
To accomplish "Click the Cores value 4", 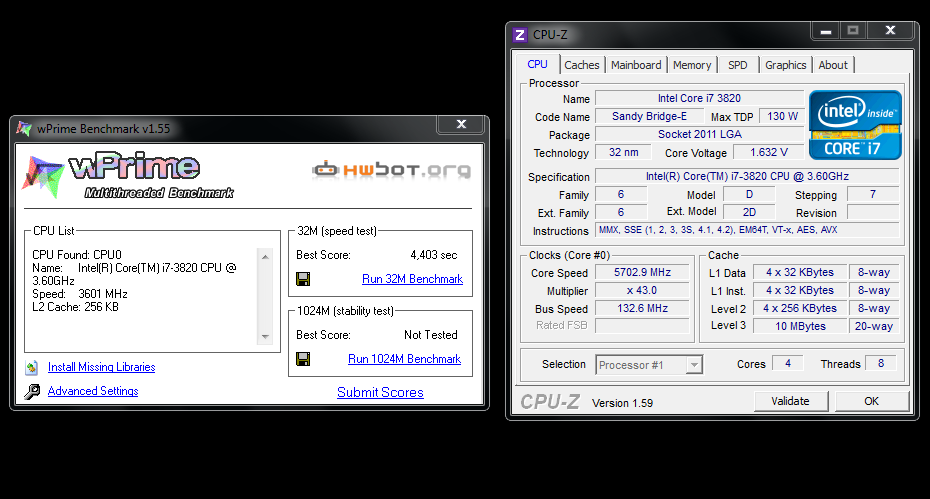I will [x=788, y=363].
